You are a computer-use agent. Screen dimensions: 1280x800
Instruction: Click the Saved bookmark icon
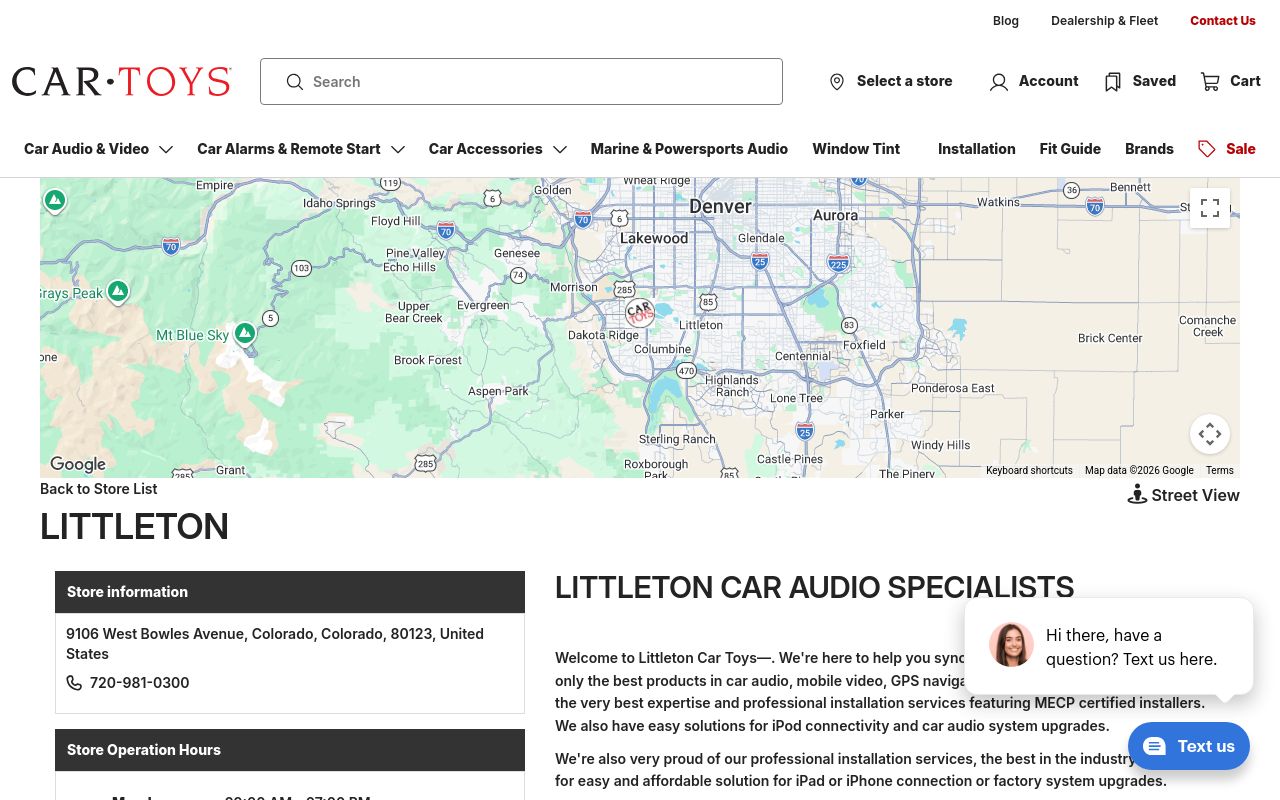[x=1113, y=82]
